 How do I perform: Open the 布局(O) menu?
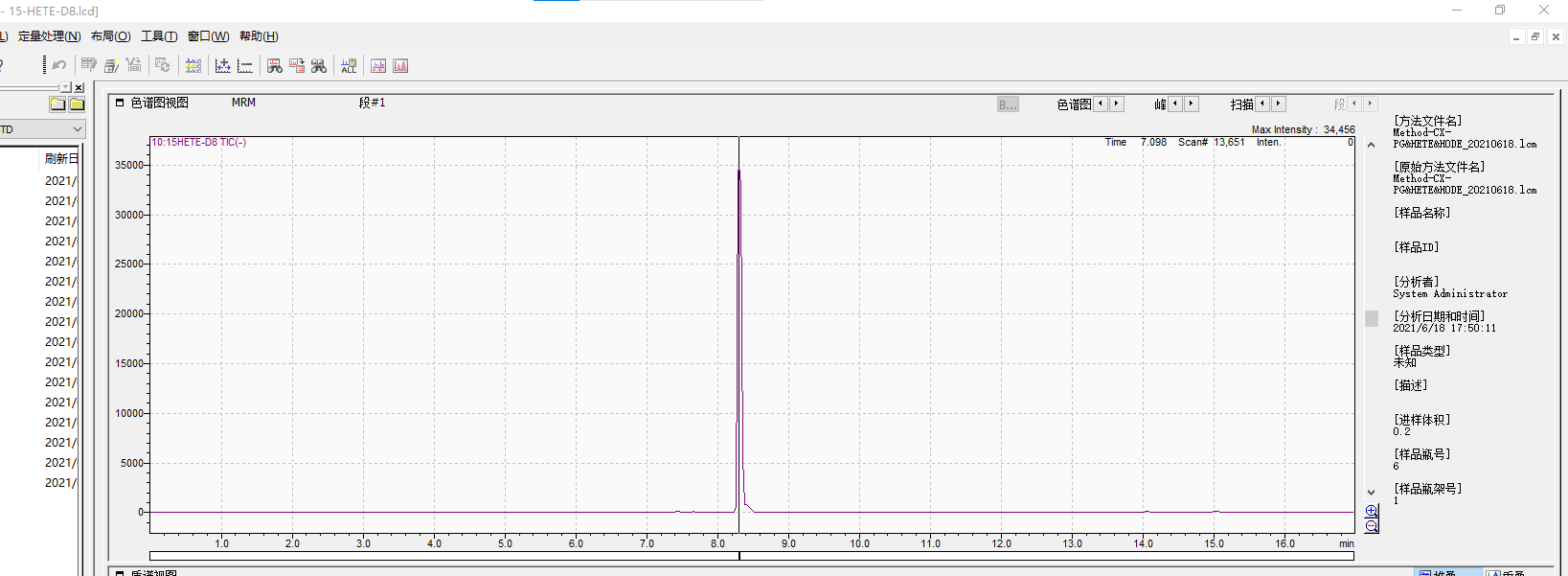pyautogui.click(x=110, y=36)
